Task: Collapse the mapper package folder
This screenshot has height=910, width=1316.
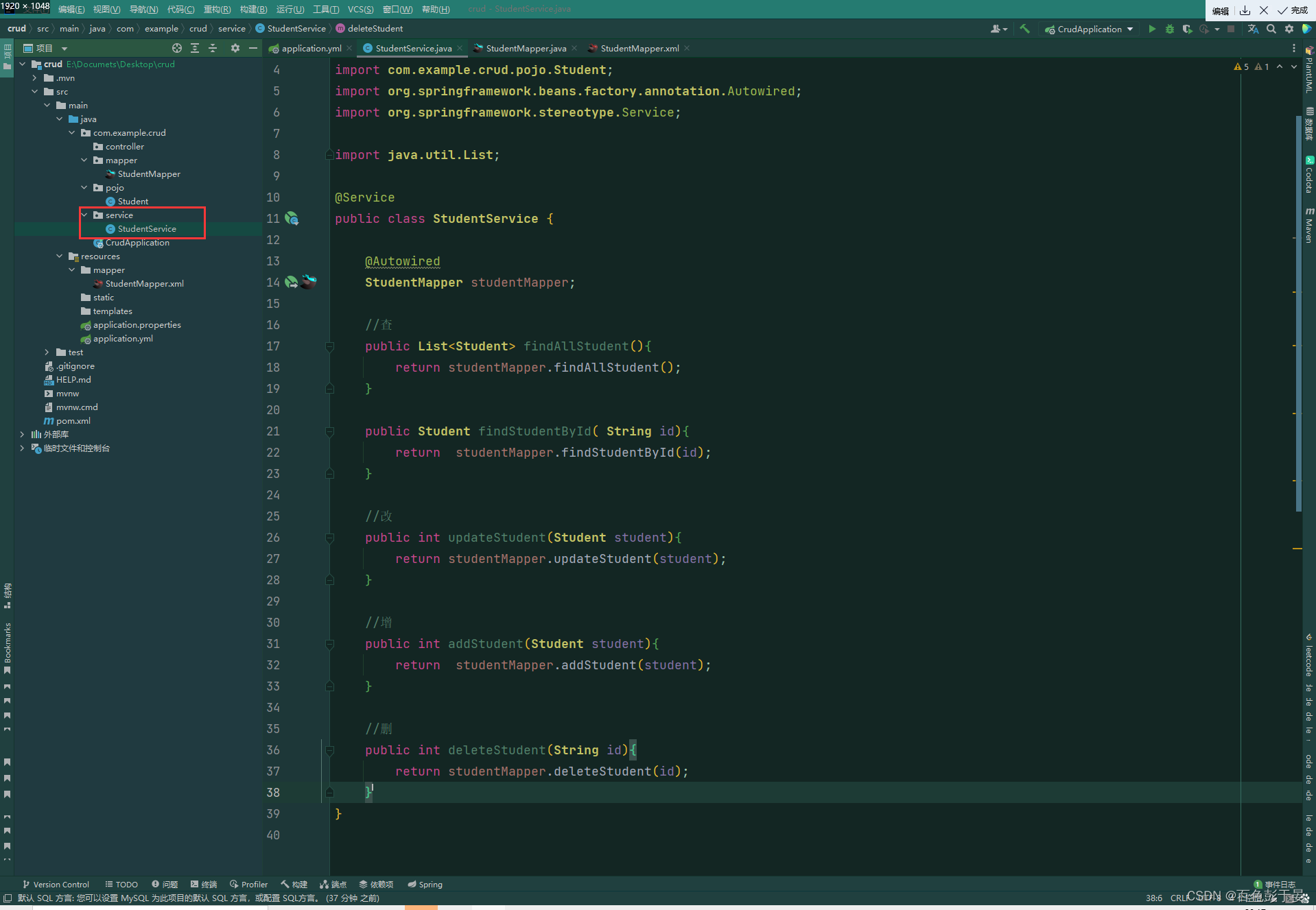Action: click(x=84, y=160)
